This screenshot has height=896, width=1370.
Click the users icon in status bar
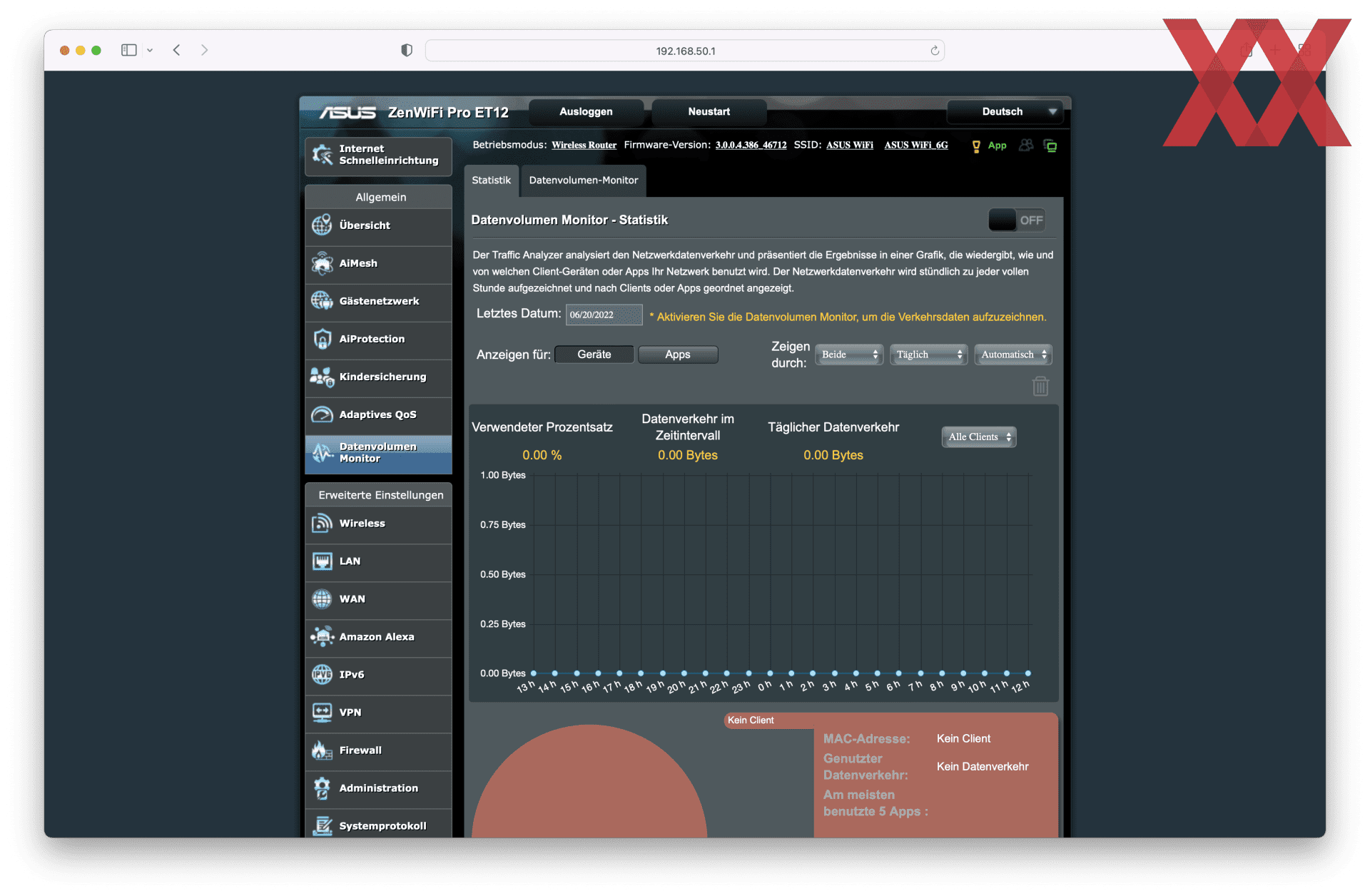1026,146
